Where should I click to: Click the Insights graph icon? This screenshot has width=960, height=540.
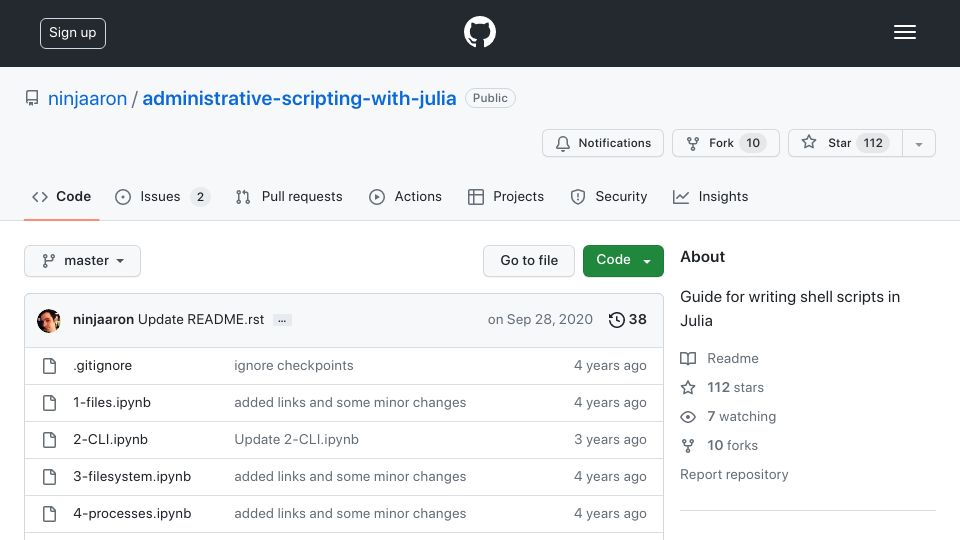click(x=681, y=197)
